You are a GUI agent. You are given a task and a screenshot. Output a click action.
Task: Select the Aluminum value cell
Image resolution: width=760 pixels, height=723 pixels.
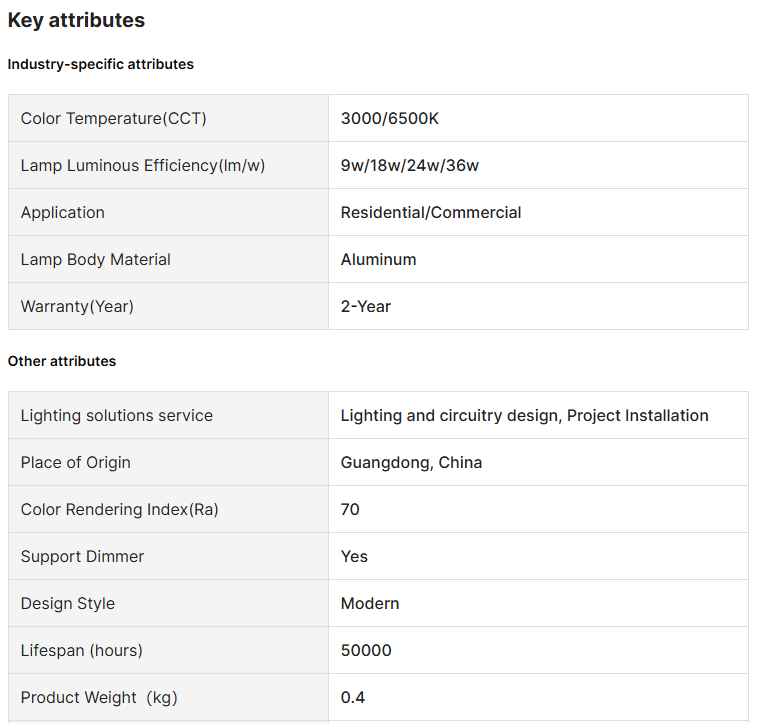pos(378,260)
